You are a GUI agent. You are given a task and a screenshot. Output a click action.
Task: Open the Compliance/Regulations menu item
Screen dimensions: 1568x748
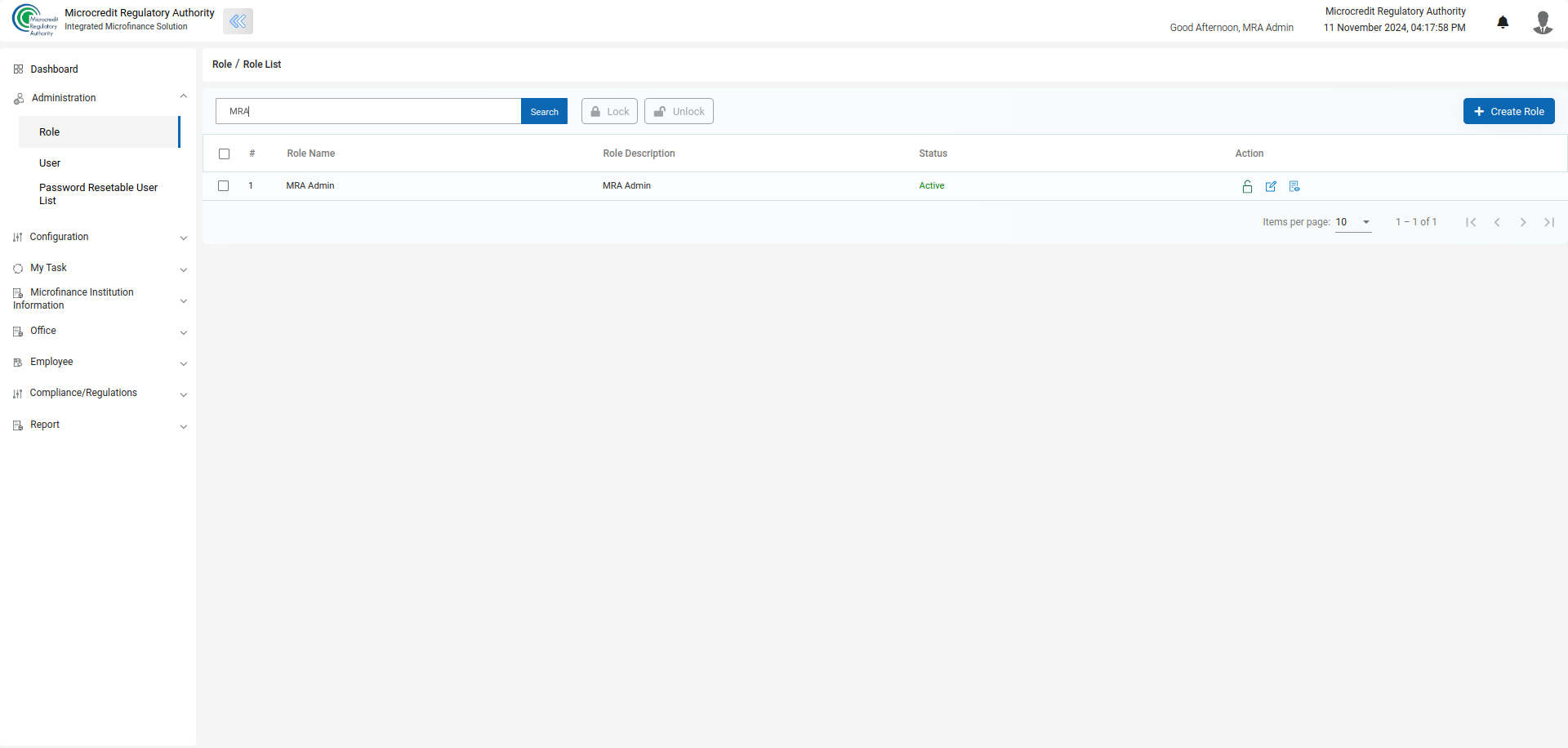[x=83, y=393]
